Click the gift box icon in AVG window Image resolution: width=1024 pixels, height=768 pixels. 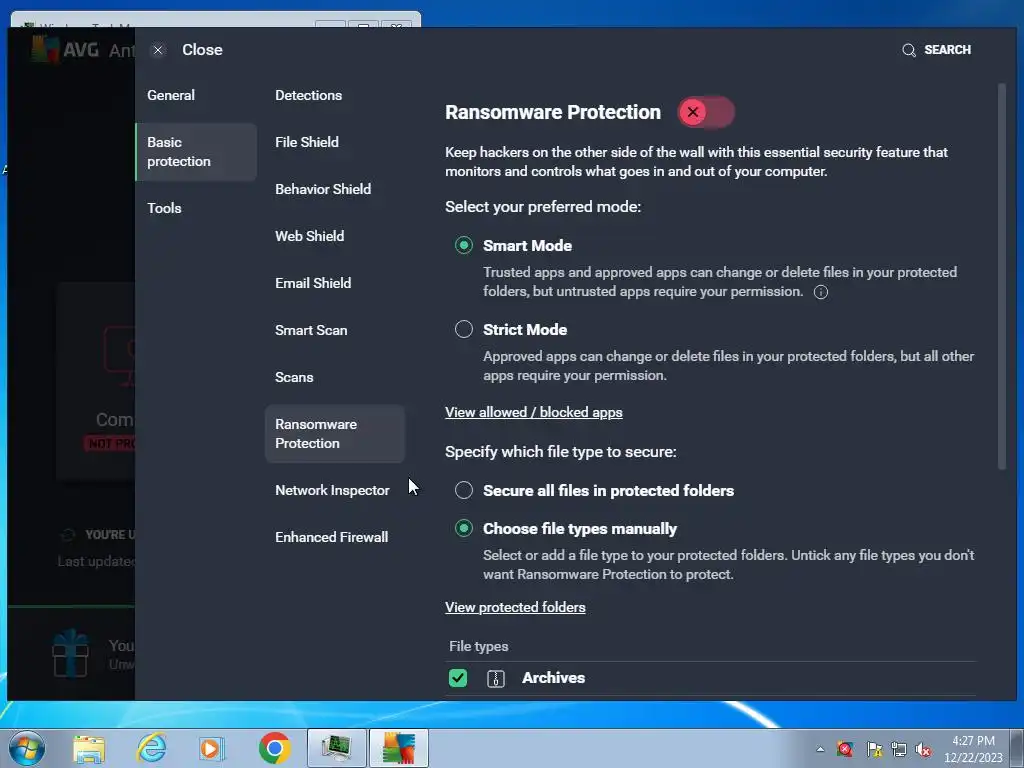pos(71,653)
